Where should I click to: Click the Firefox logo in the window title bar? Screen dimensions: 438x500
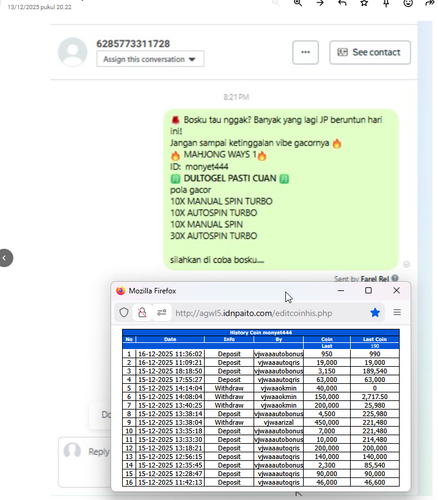(x=120, y=291)
